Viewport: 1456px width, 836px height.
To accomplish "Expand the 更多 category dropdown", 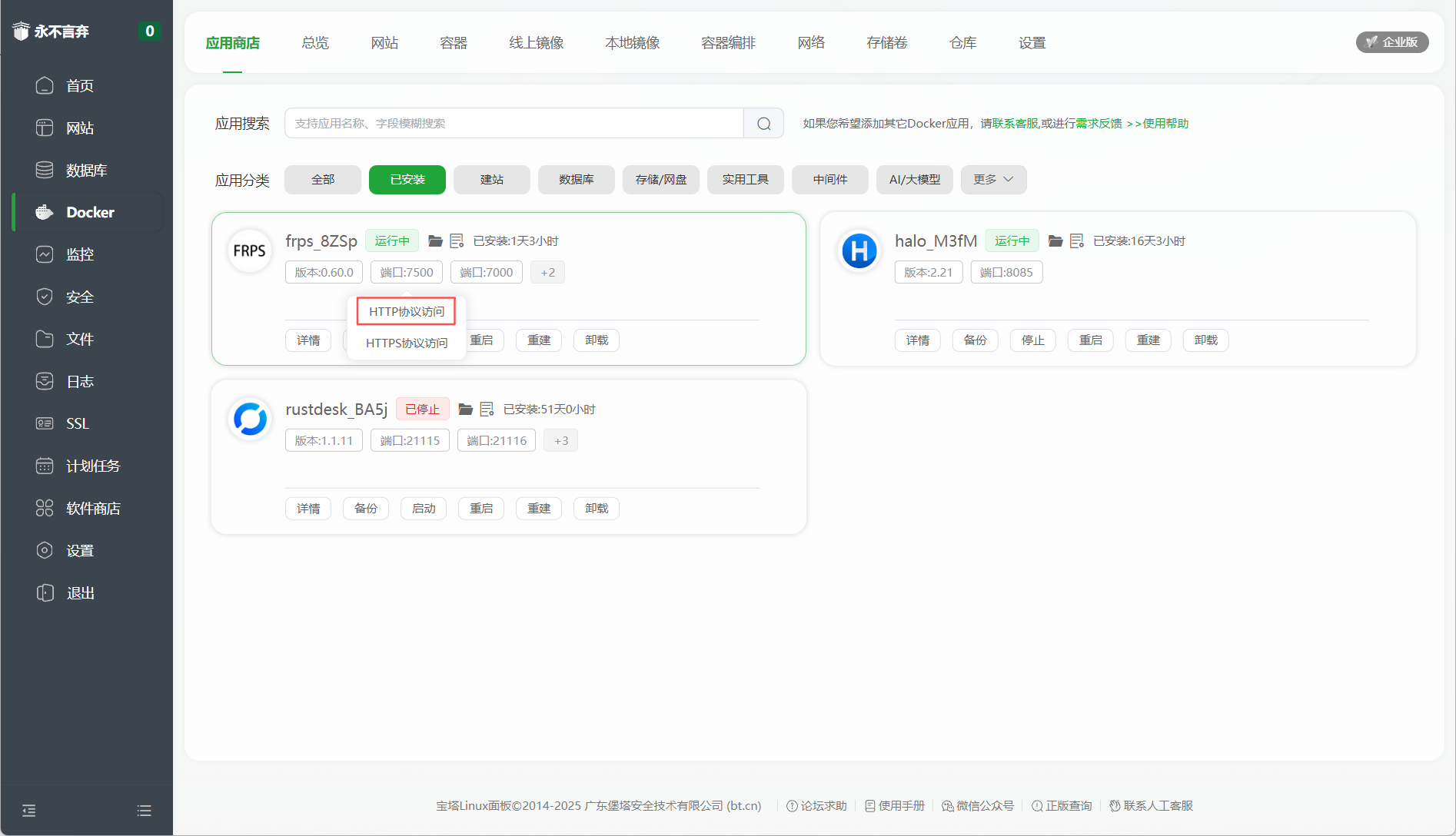I will tap(993, 180).
